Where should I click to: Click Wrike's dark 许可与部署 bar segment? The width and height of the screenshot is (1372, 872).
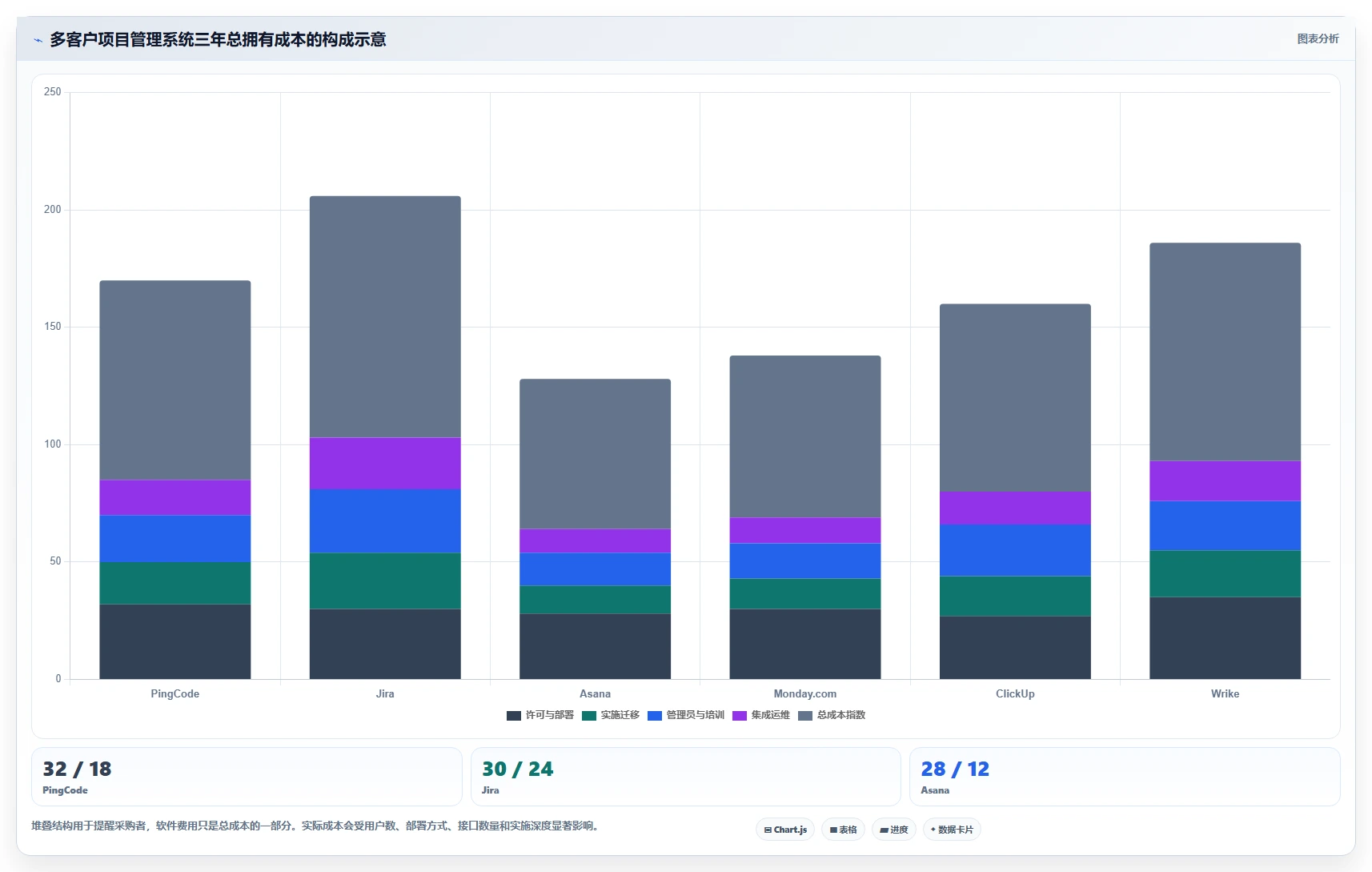pos(1225,638)
